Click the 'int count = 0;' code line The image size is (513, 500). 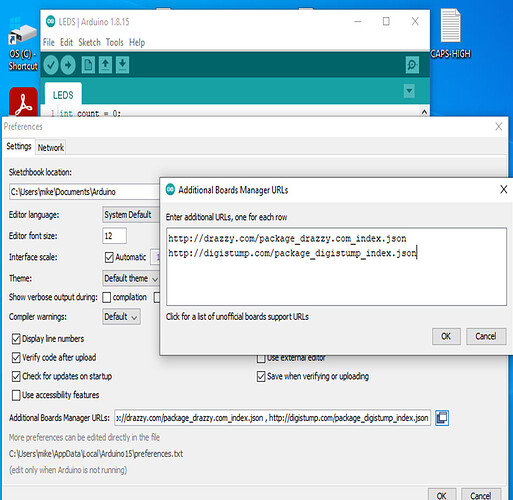pyautogui.click(x=90, y=113)
